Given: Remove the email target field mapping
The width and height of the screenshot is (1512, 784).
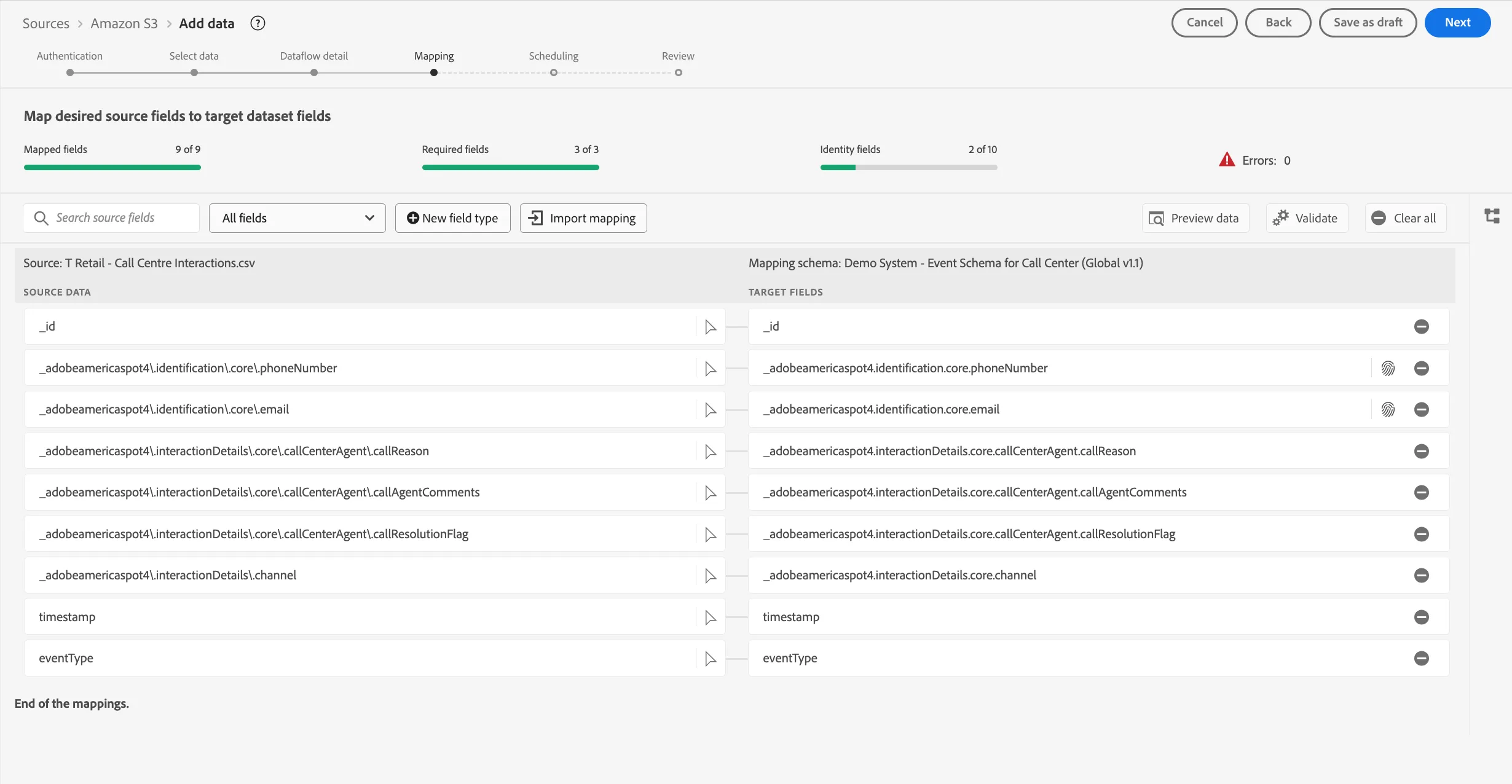Looking at the screenshot, I should pyautogui.click(x=1421, y=409).
